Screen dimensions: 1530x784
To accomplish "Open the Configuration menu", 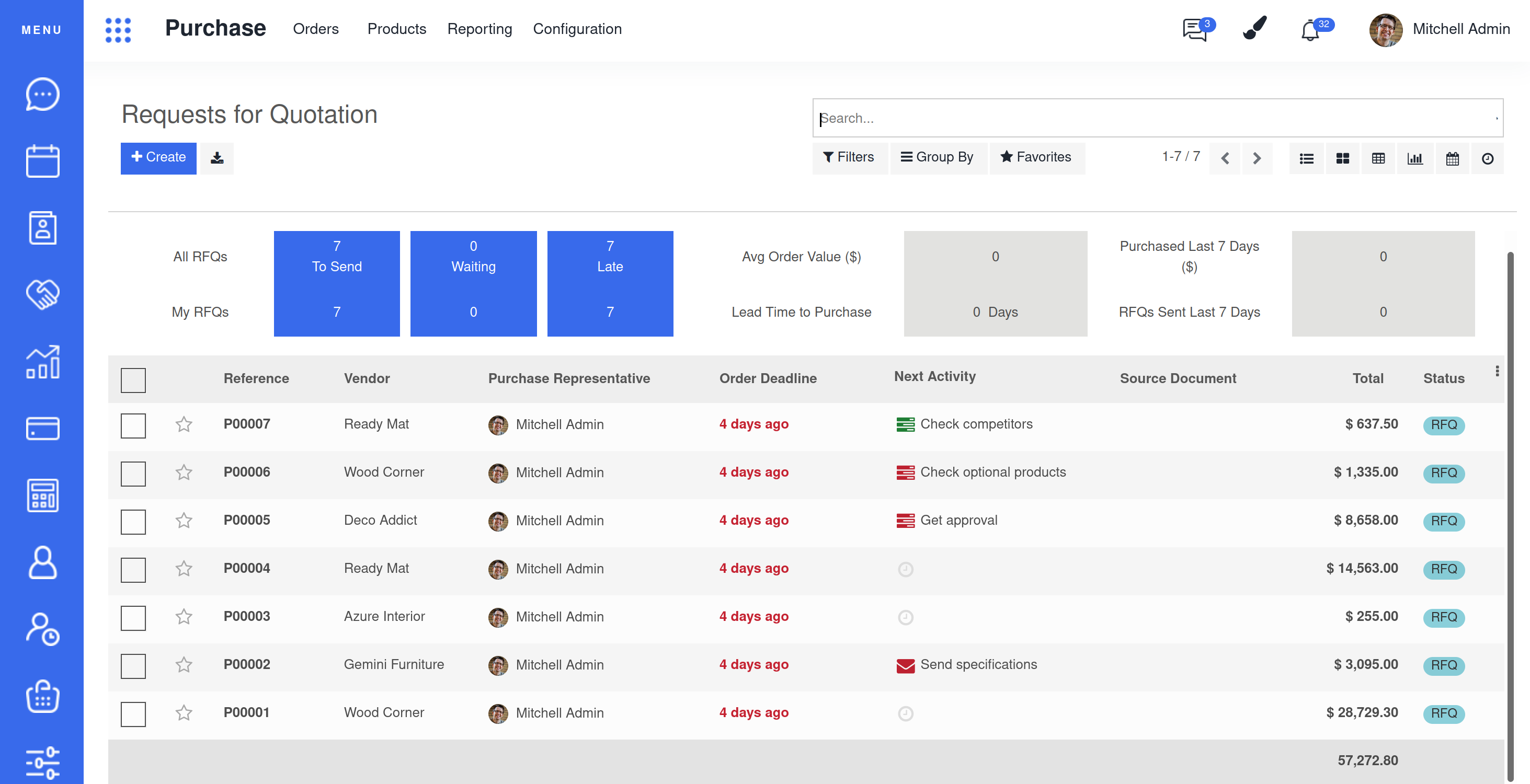I will click(577, 29).
